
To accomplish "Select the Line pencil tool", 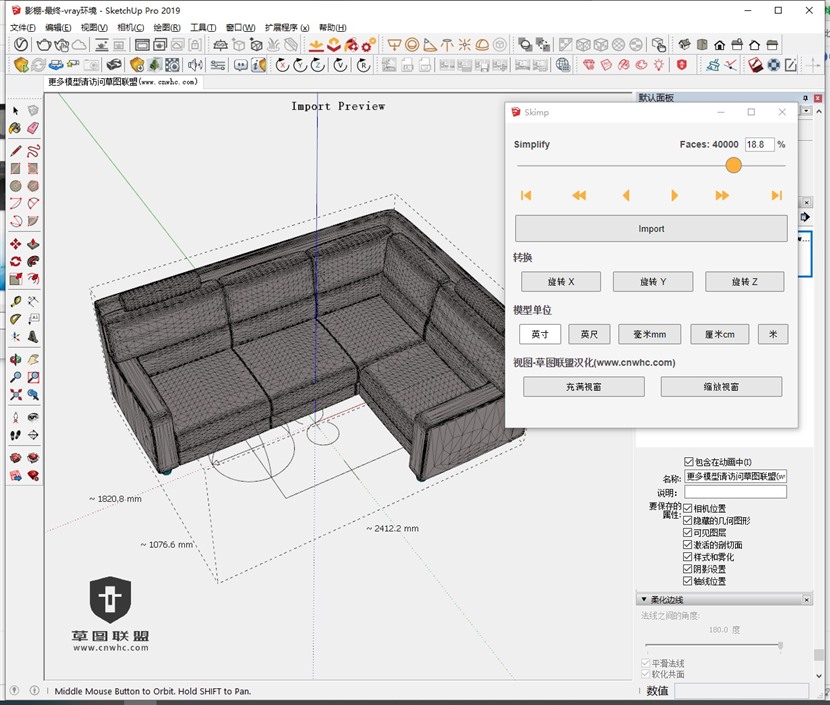I will [x=15, y=151].
